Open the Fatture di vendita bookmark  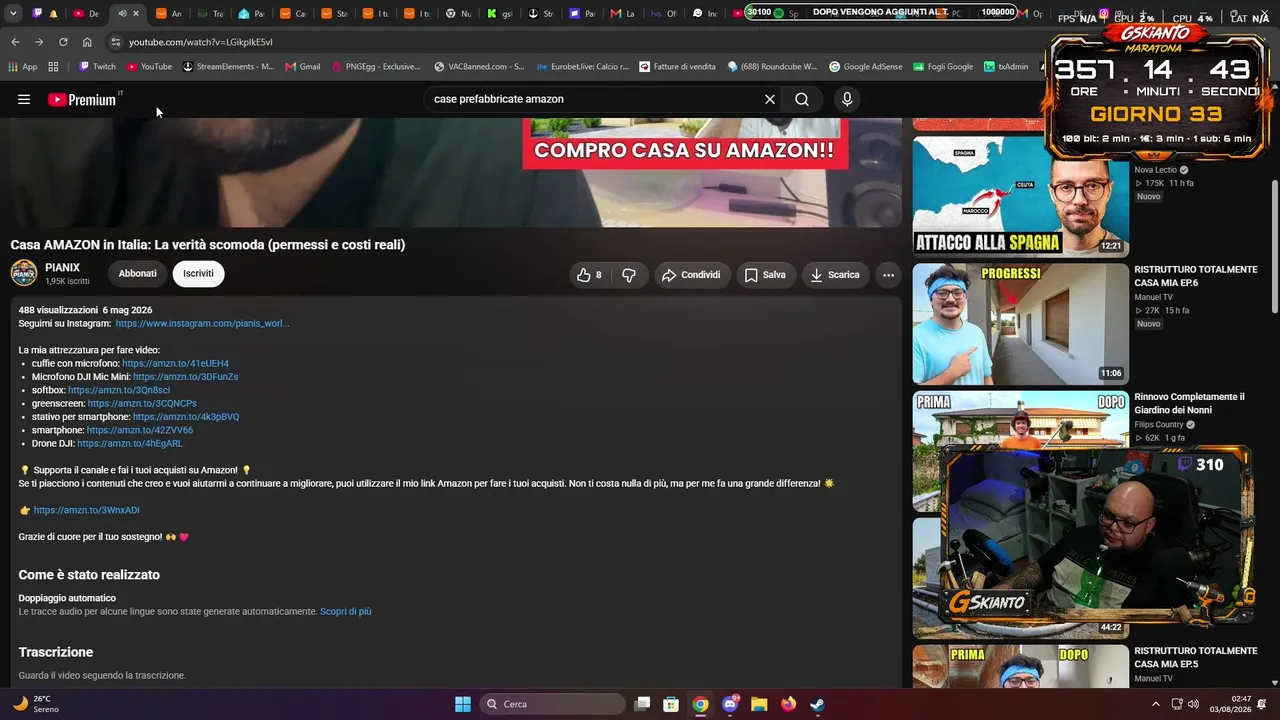coord(677,67)
